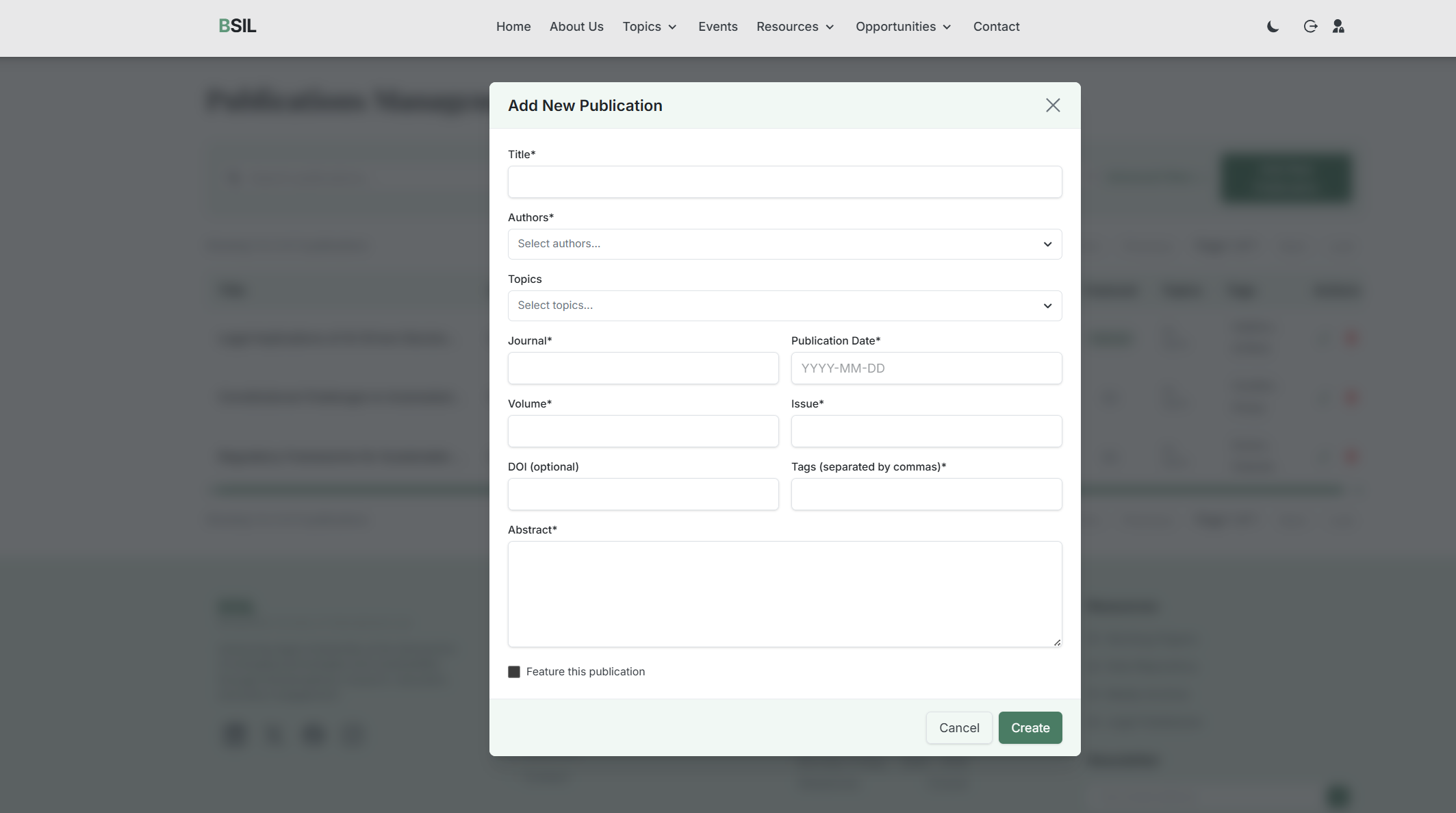Click inside the Abstract textarea
The width and height of the screenshot is (1456, 813).
tap(784, 594)
